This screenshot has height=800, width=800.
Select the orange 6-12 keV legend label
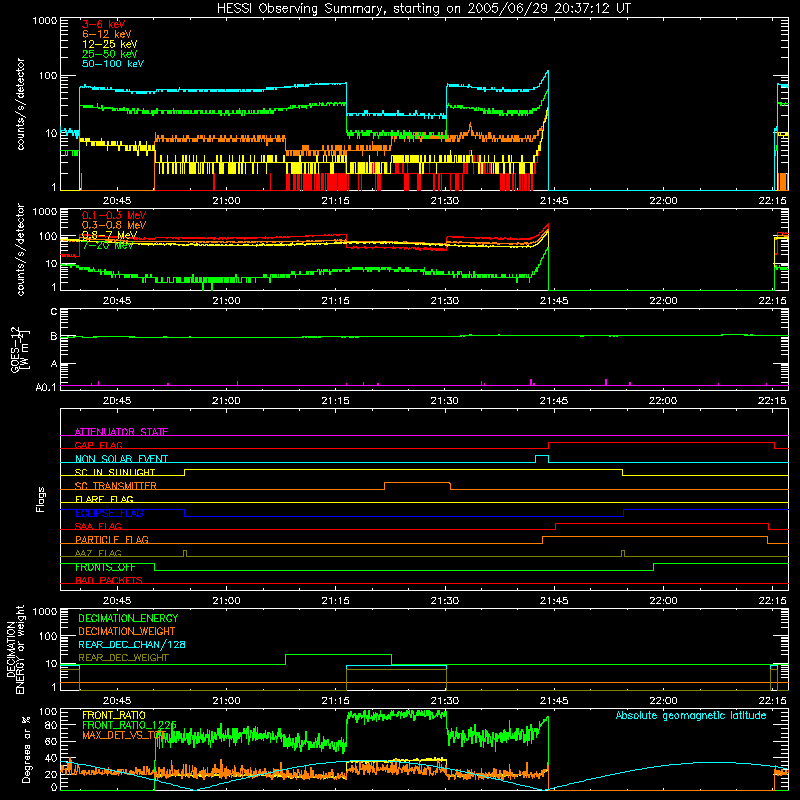(107, 34)
